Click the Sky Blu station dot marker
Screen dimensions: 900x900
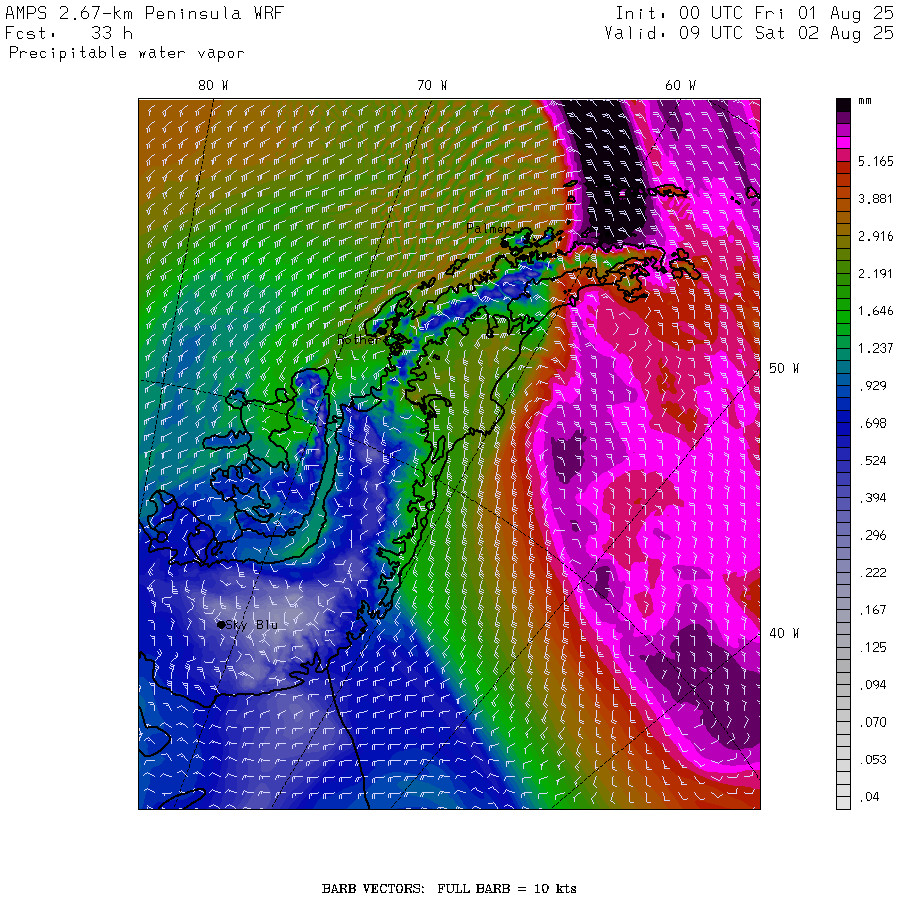221,624
